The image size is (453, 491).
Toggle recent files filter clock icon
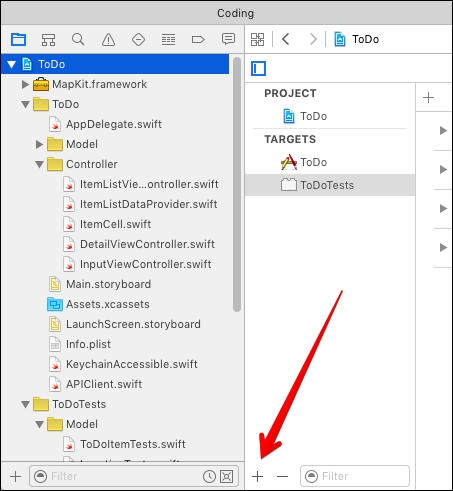click(209, 476)
